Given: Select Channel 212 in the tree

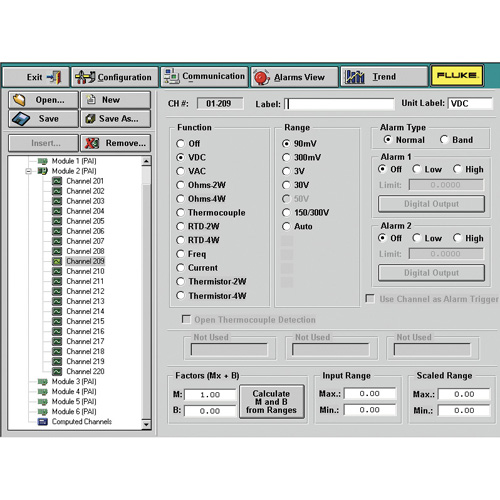Looking at the screenshot, I should coord(85,291).
